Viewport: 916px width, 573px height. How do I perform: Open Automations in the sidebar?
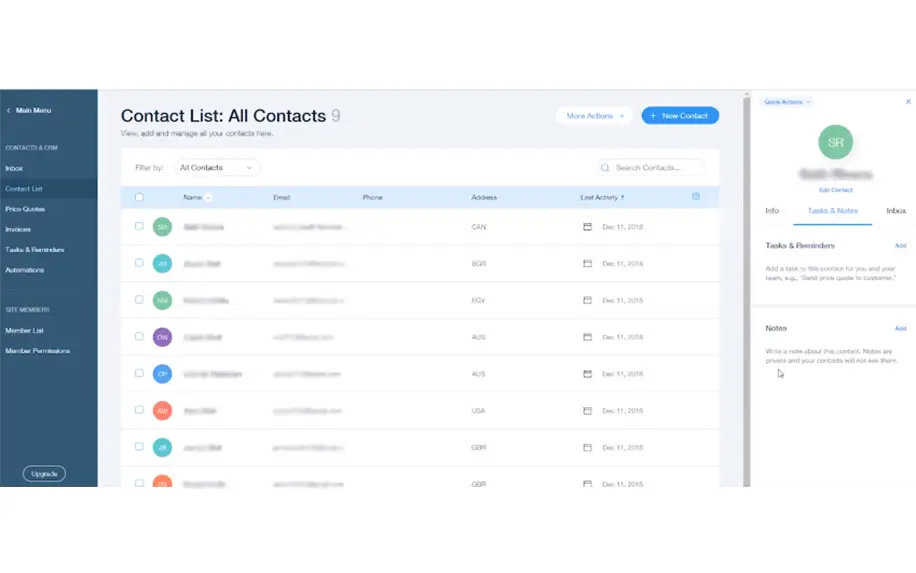tap(25, 270)
